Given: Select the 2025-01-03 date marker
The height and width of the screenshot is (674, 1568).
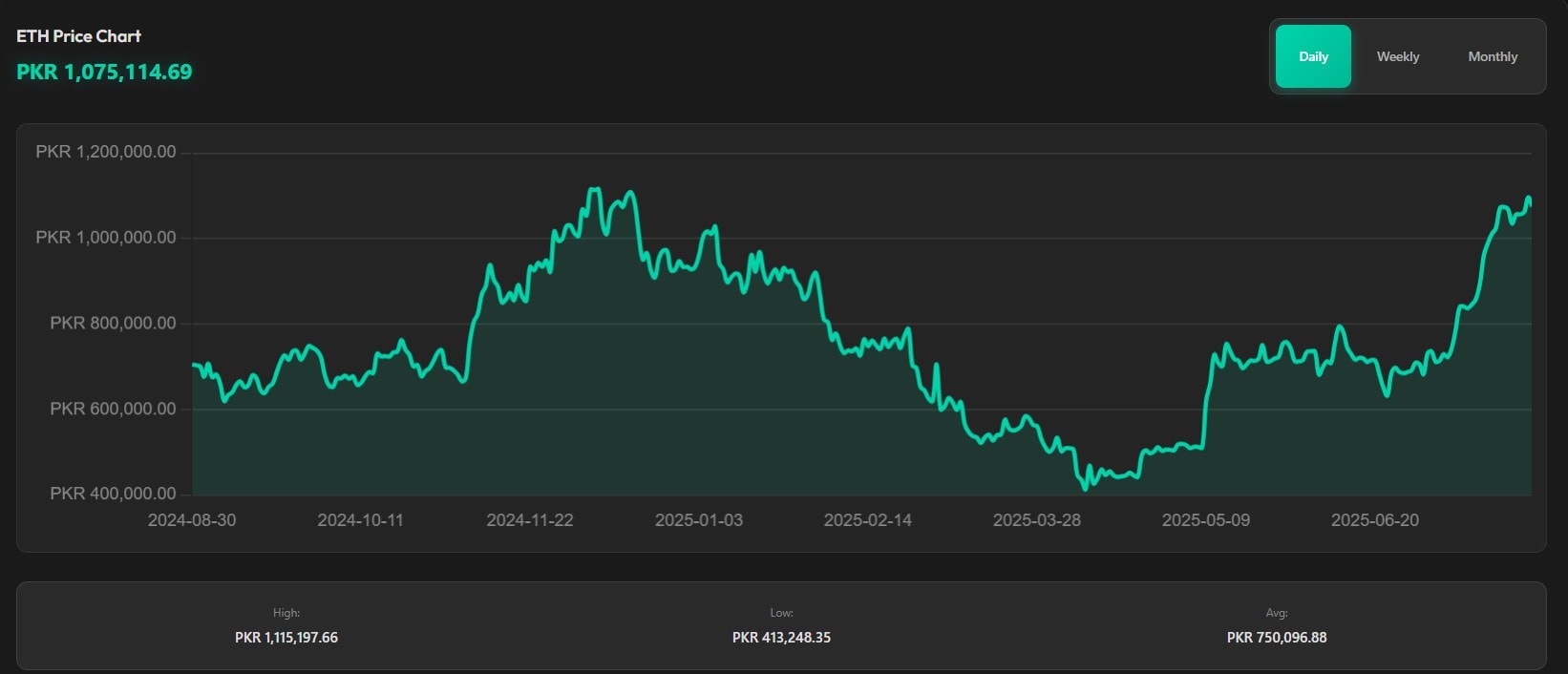Looking at the screenshot, I should 699,520.
